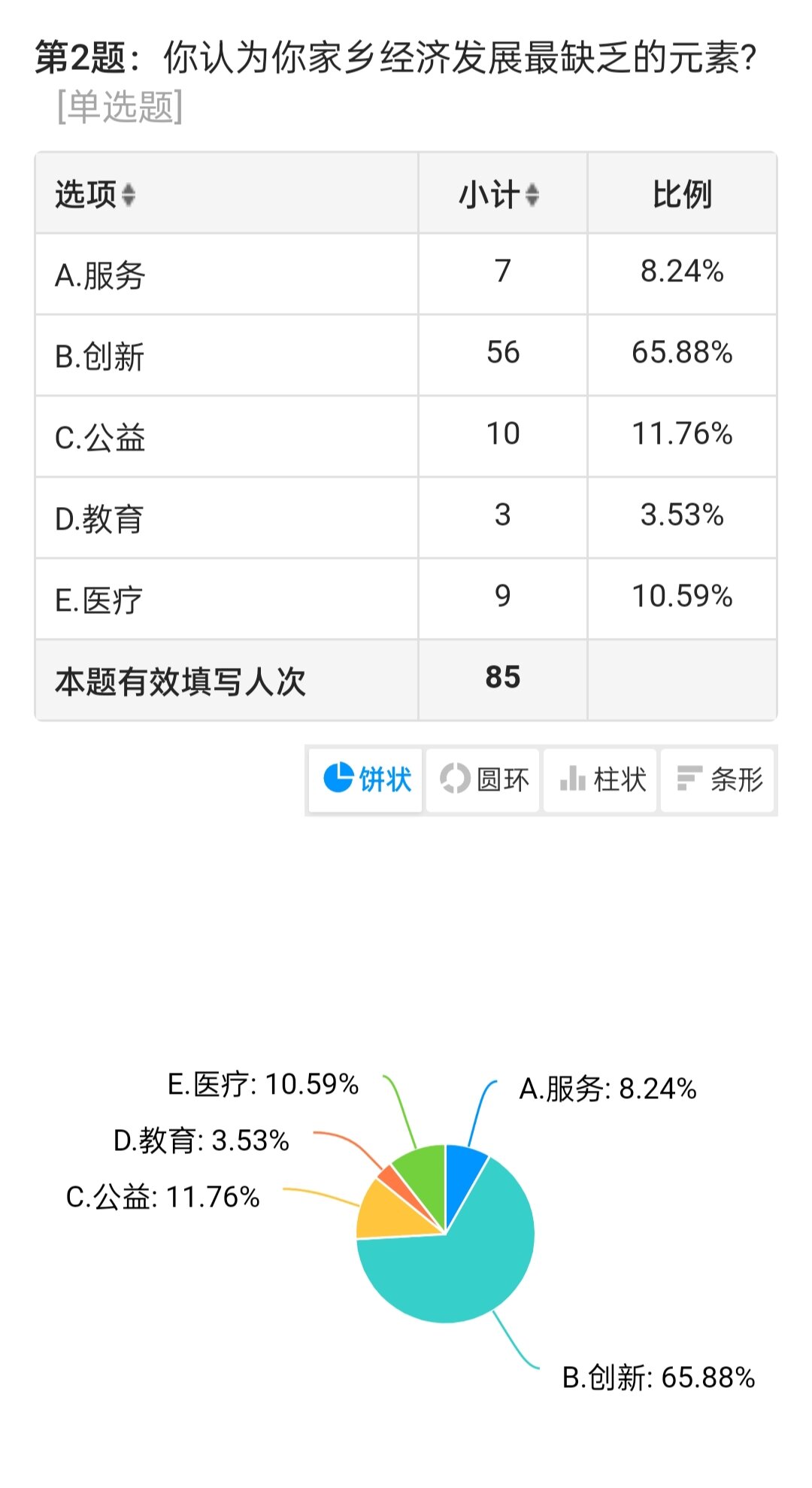Sort table by 小计 arrow icon

coord(532,195)
